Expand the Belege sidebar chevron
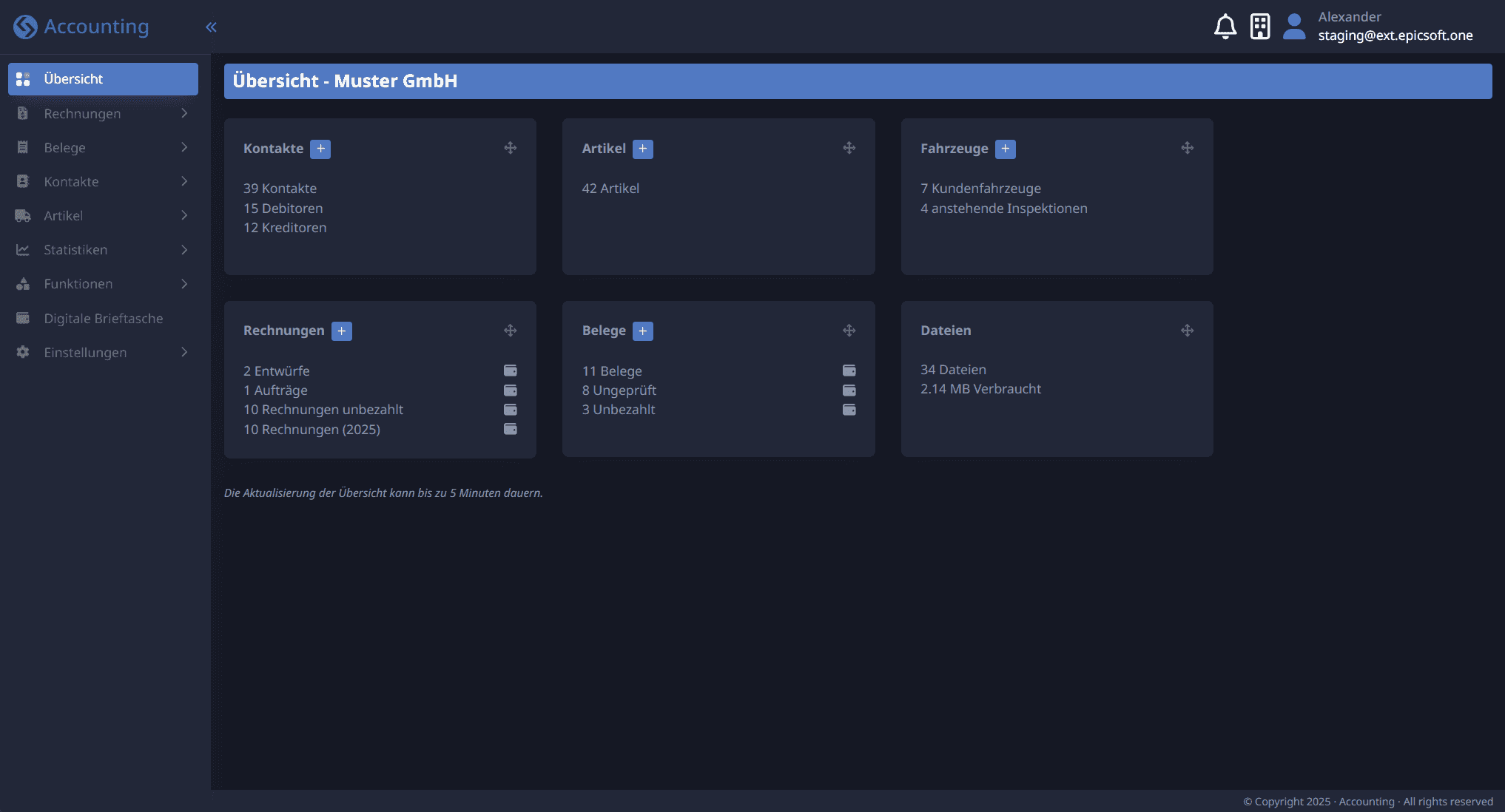Screen dimensions: 1505x812 (x=184, y=147)
